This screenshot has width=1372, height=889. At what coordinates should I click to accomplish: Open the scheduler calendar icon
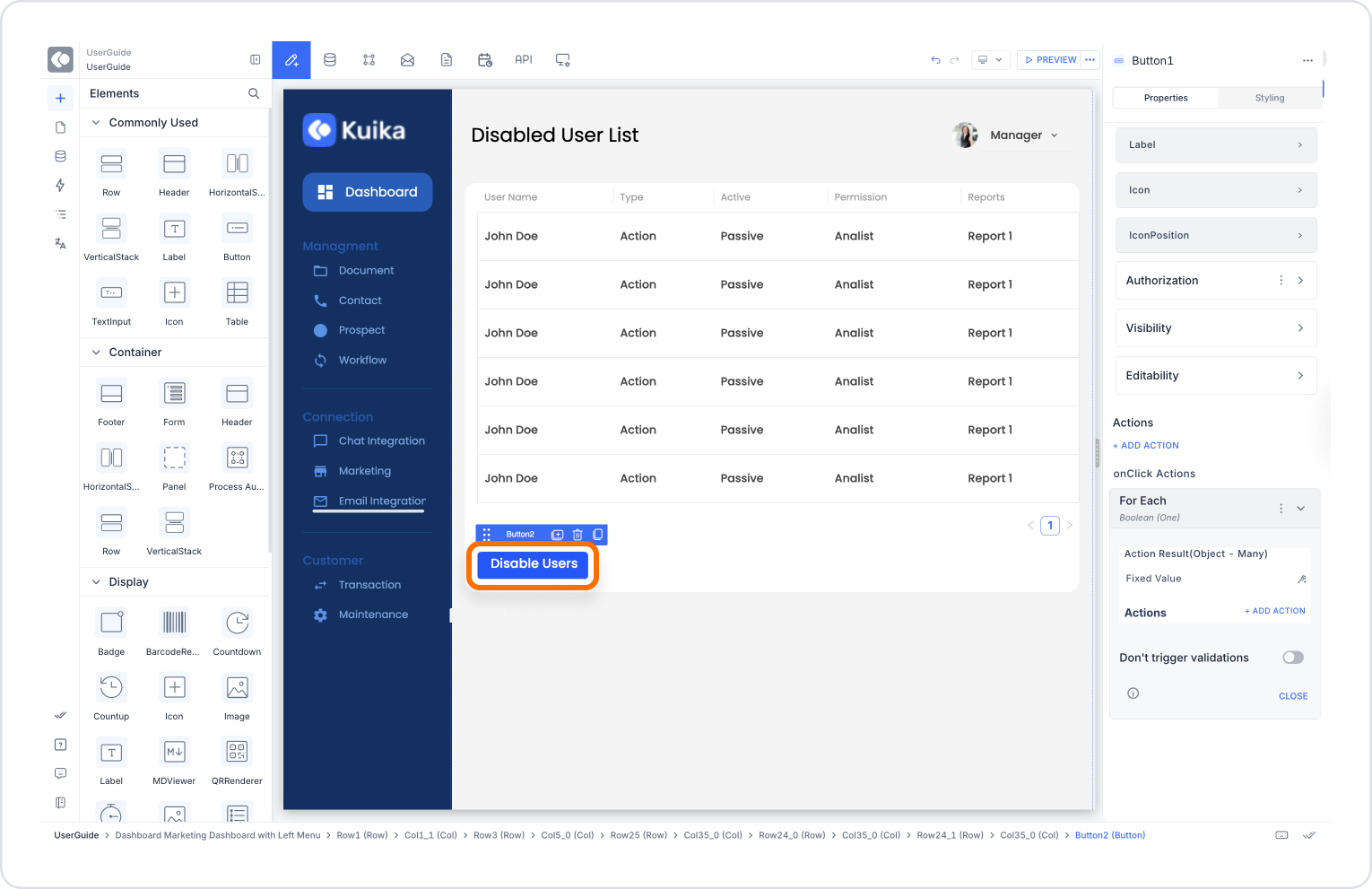tap(485, 60)
